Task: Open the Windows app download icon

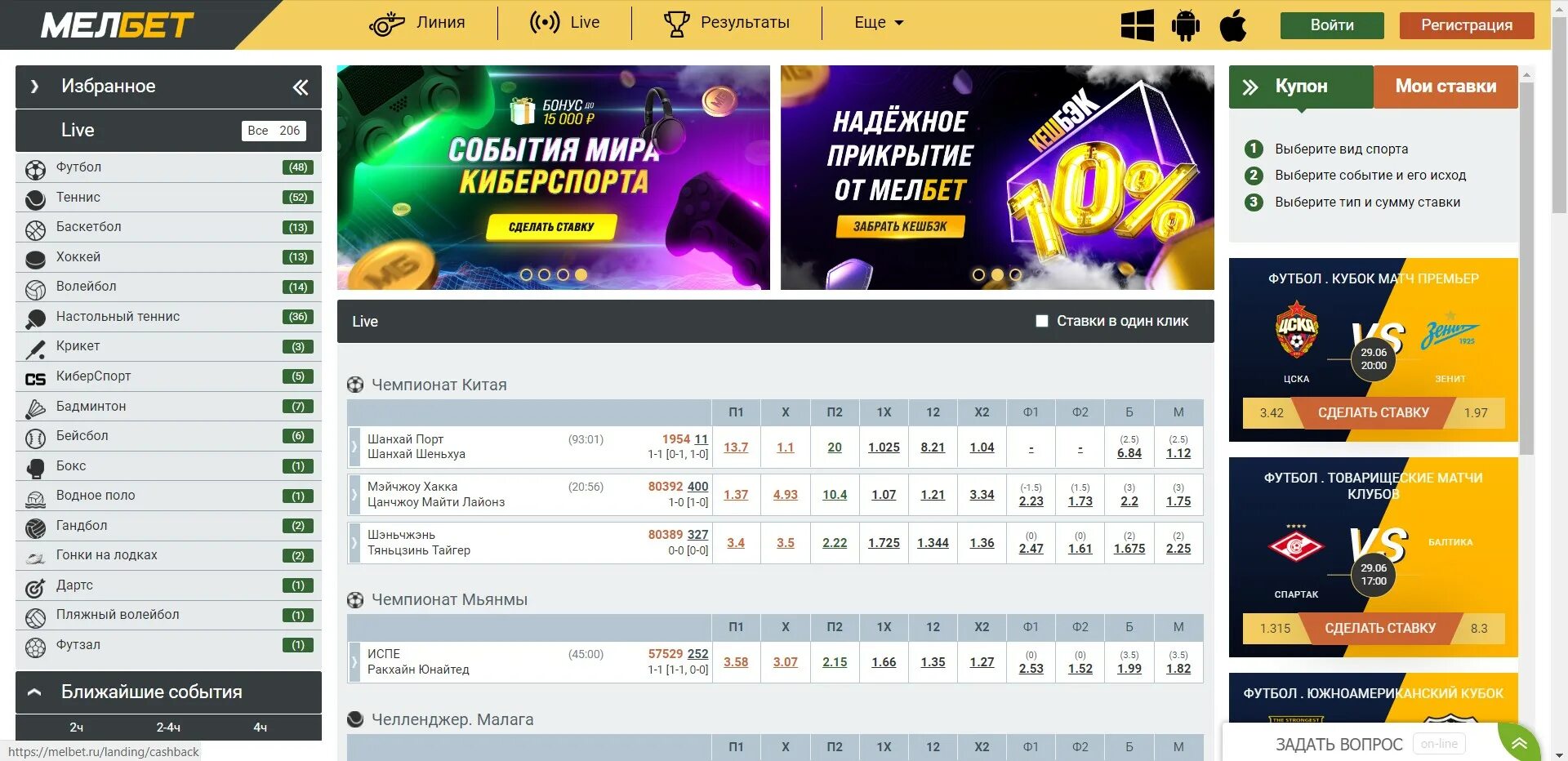Action: click(x=1137, y=24)
